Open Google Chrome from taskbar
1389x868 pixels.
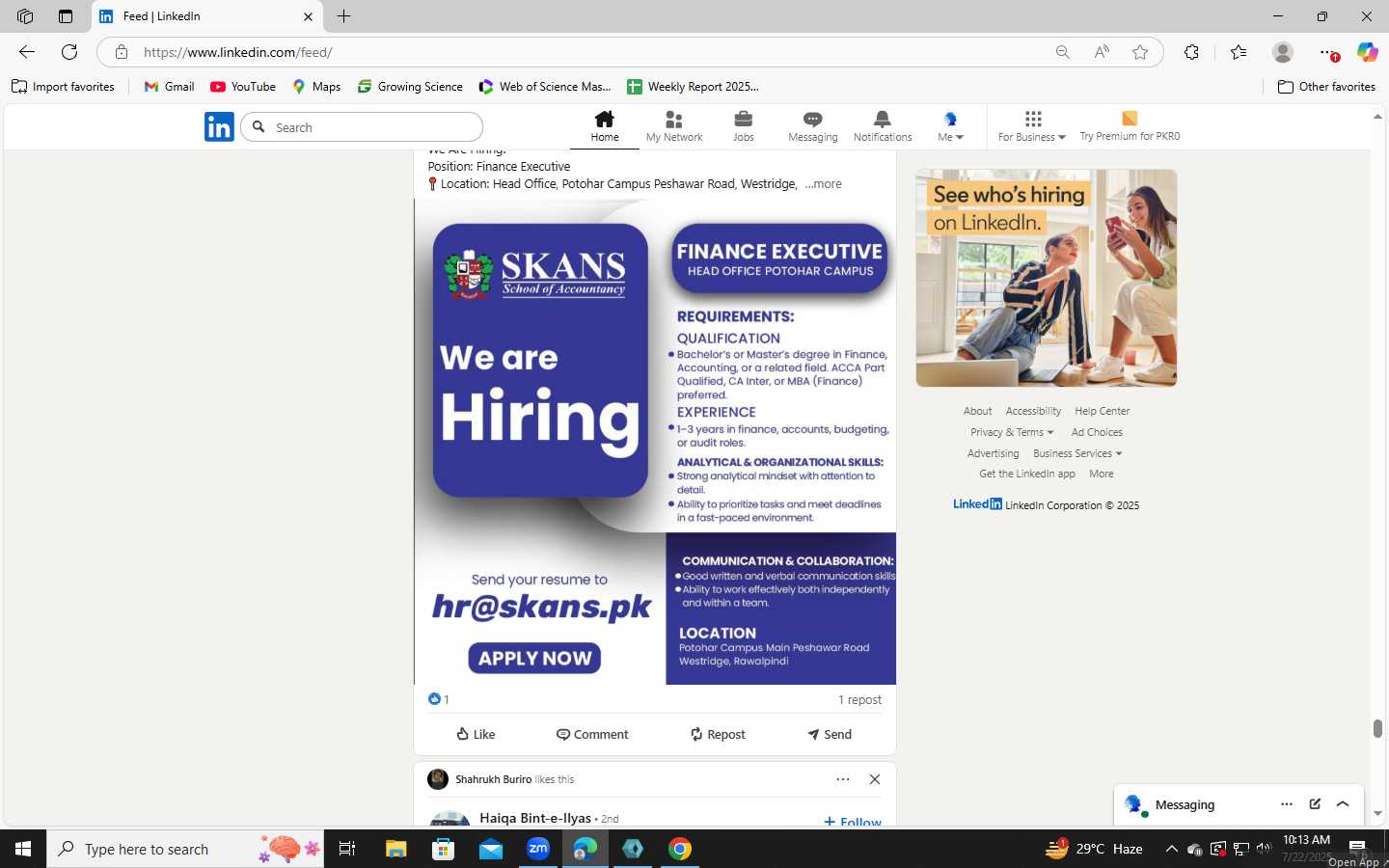click(680, 849)
